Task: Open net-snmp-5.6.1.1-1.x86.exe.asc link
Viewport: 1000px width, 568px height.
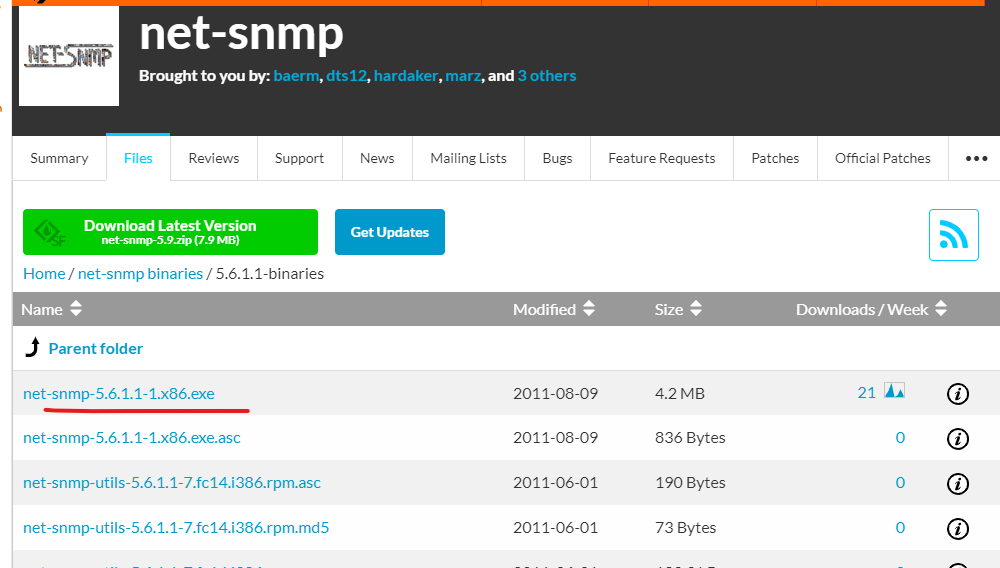Action: [x=132, y=437]
